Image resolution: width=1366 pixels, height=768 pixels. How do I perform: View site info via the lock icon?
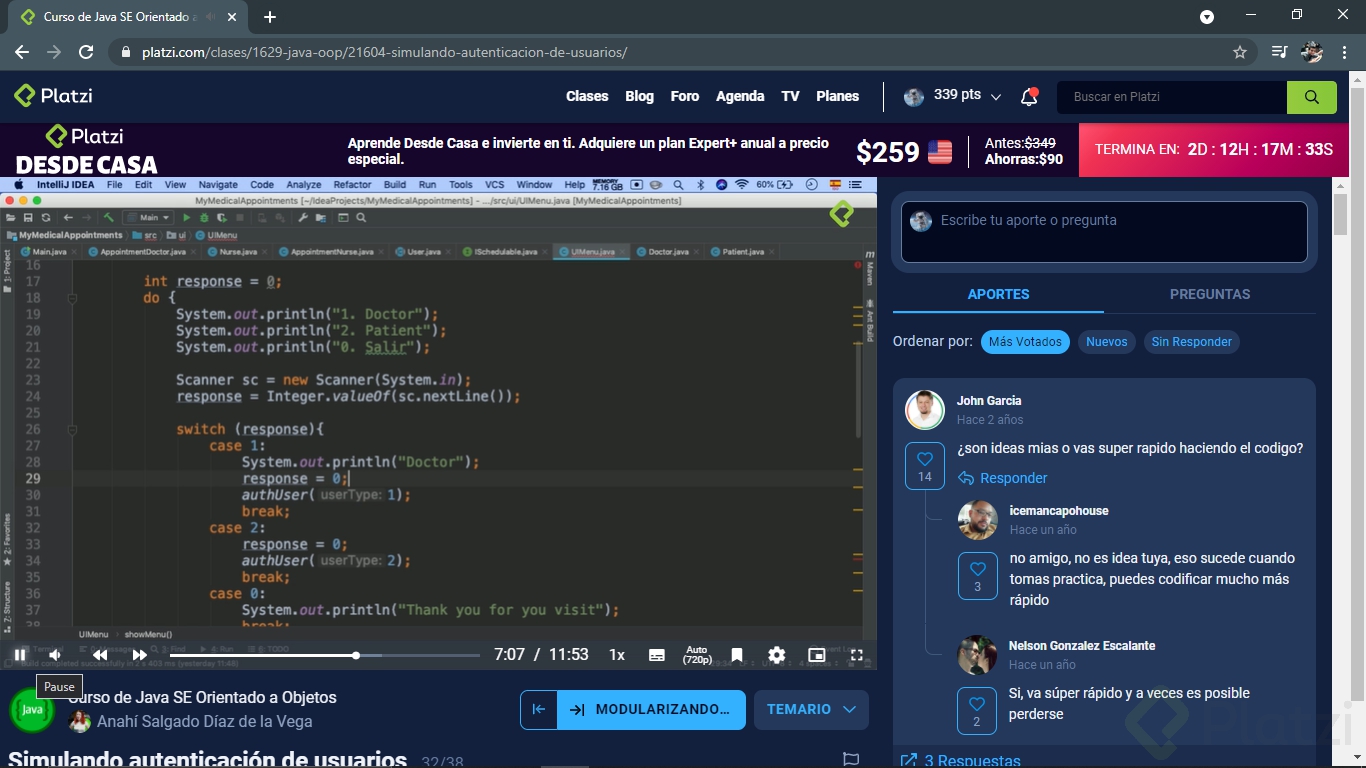click(125, 52)
